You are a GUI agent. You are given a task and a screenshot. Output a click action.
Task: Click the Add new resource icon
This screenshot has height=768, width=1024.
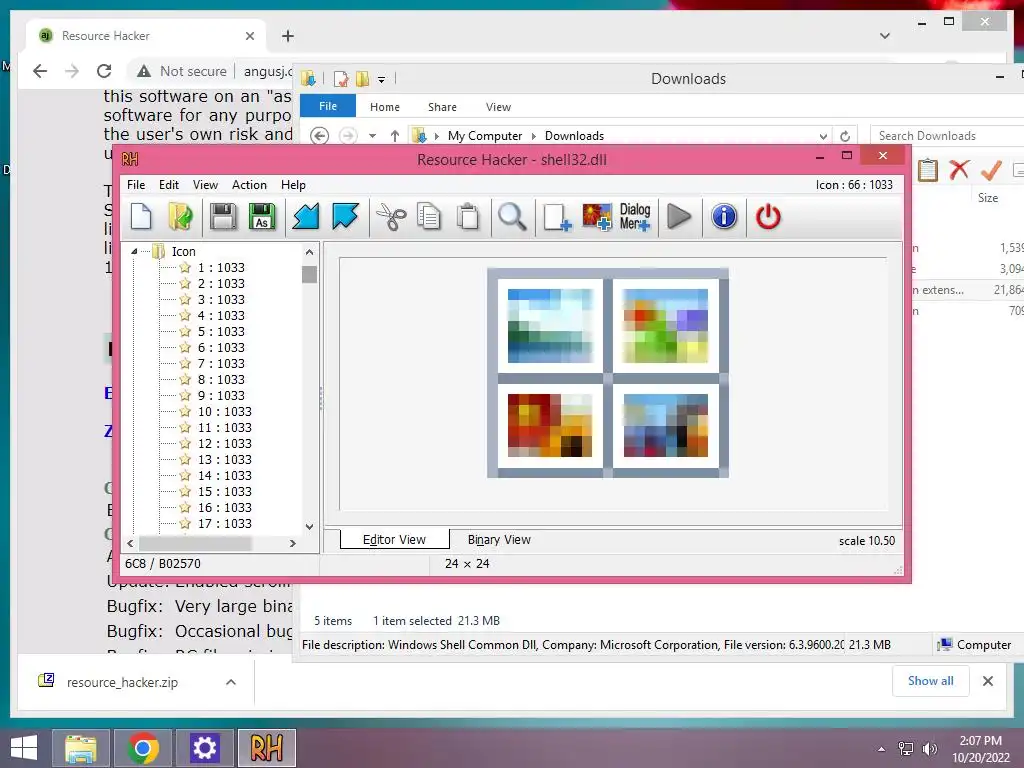[556, 217]
